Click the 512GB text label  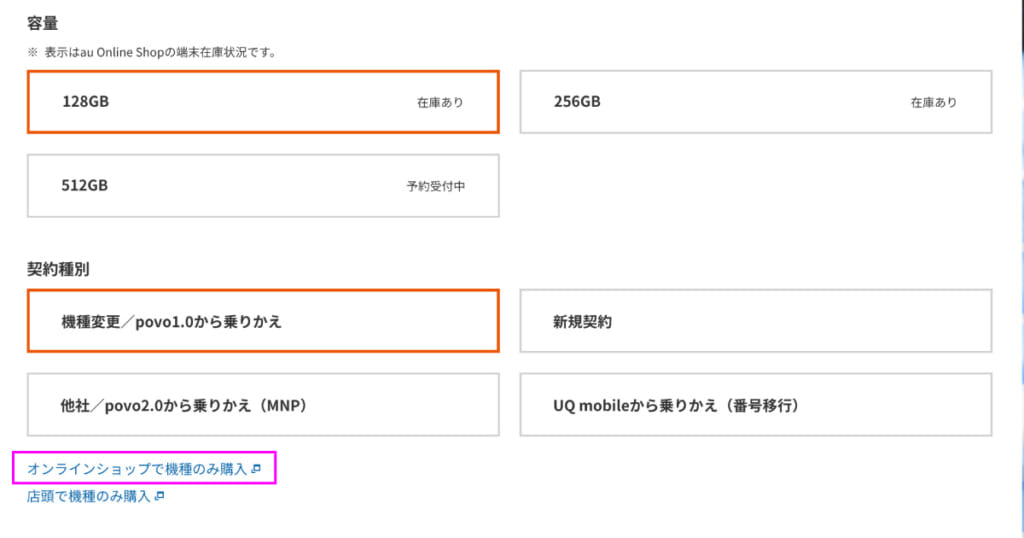pyautogui.click(x=85, y=185)
